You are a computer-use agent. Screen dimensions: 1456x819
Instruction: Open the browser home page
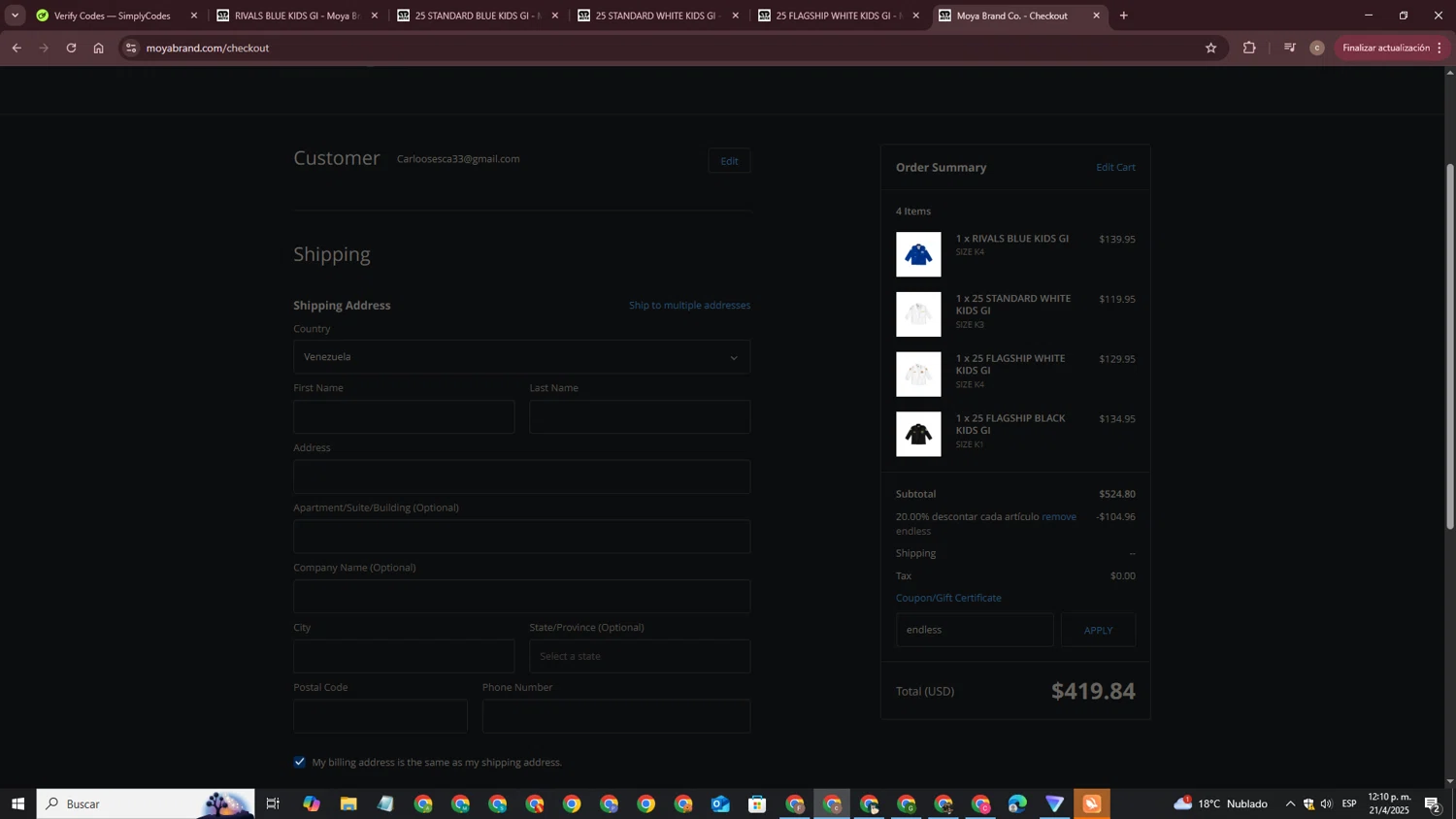tap(98, 48)
